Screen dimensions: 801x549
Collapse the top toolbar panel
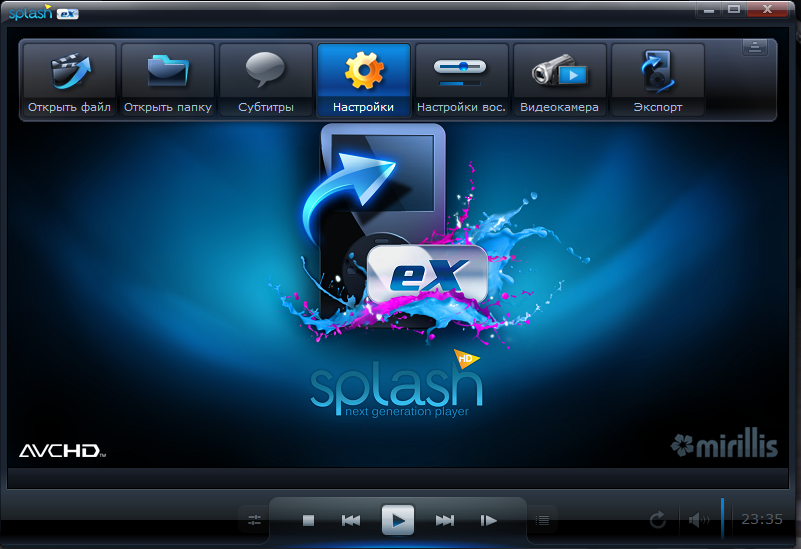point(755,47)
